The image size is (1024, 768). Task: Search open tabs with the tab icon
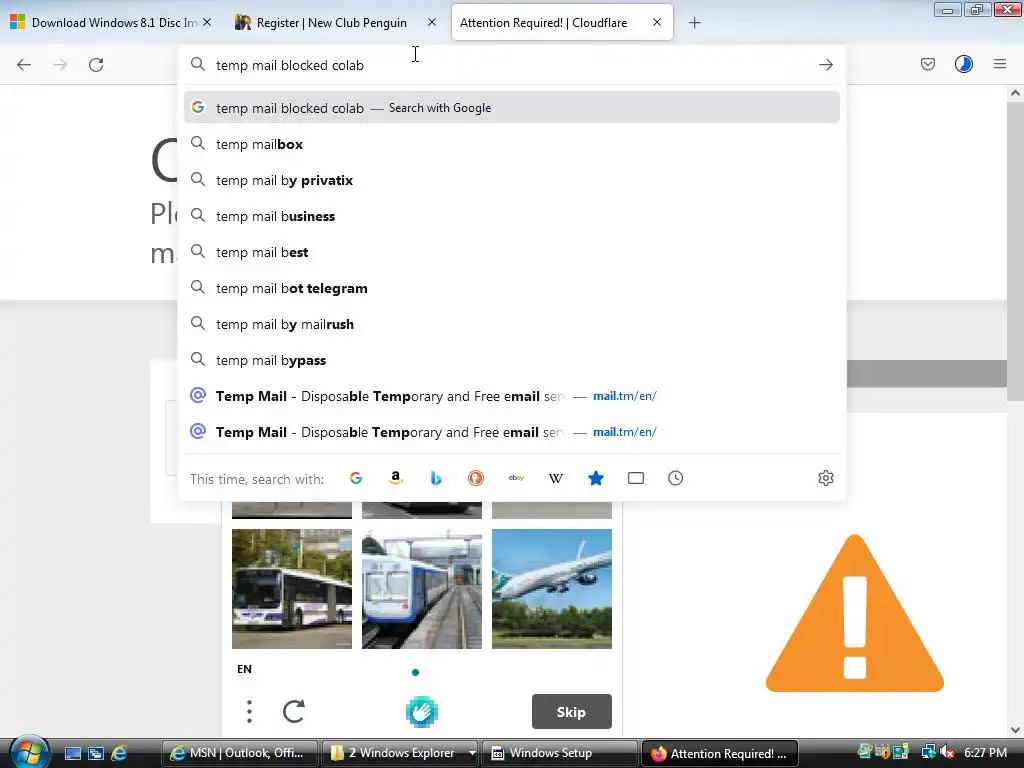635,478
